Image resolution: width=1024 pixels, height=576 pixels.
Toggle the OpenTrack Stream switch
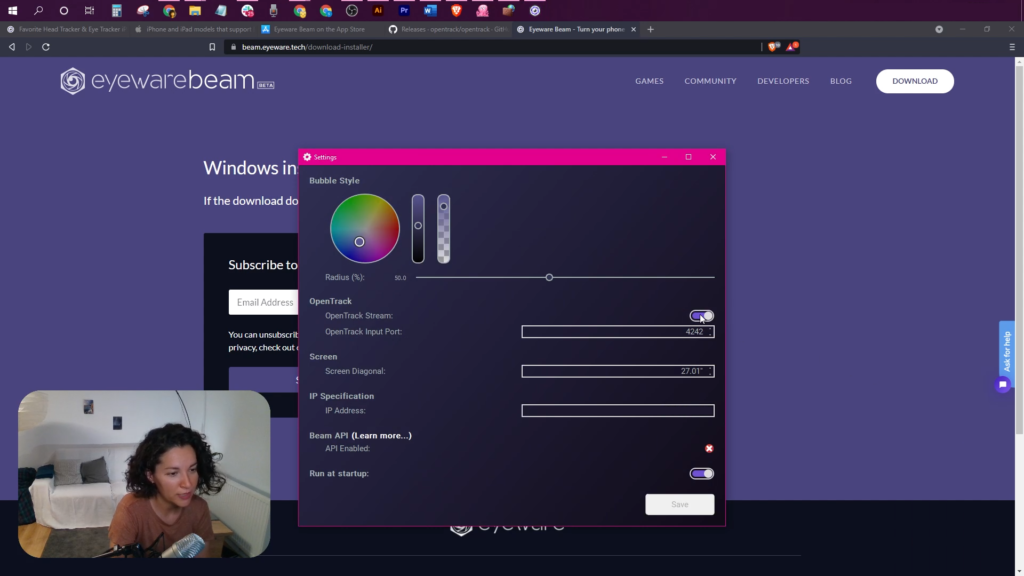[702, 316]
